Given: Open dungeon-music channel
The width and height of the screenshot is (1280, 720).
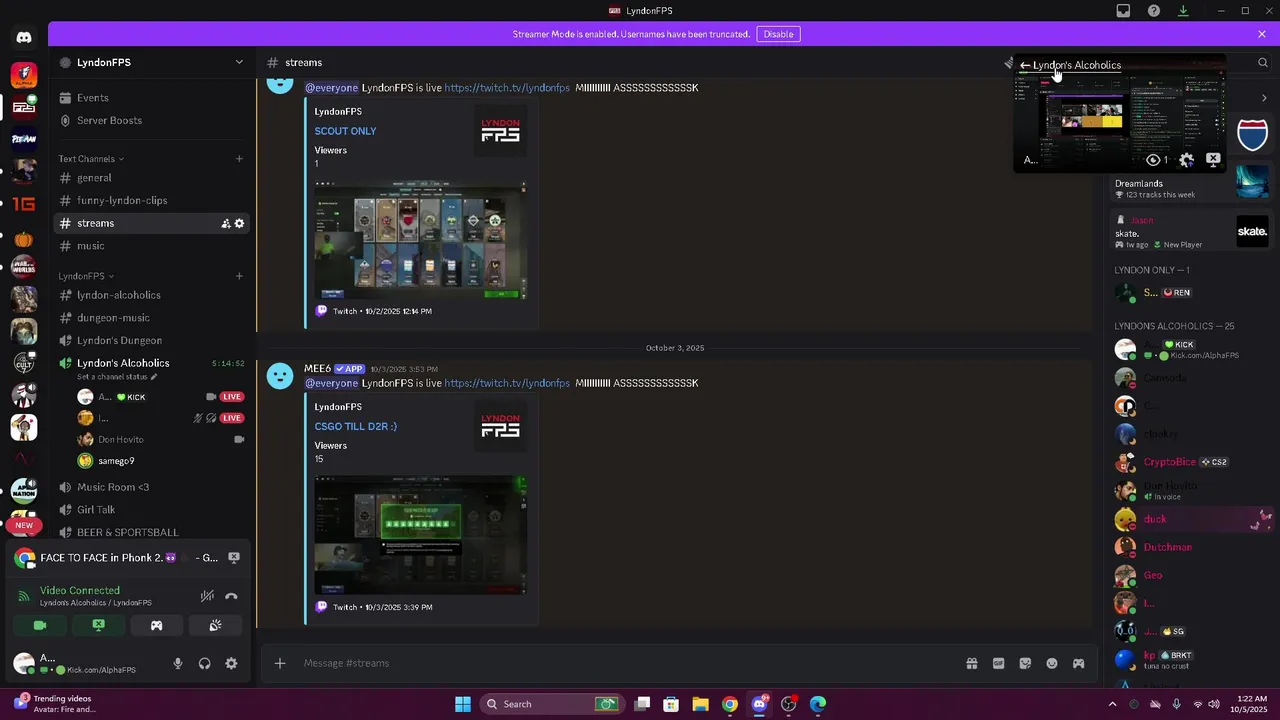Looking at the screenshot, I should pyautogui.click(x=151, y=317).
